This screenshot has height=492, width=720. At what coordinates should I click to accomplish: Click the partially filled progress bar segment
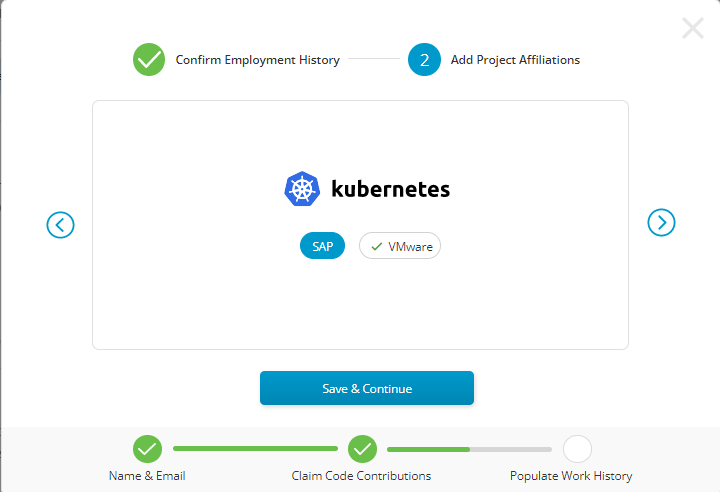[469, 449]
